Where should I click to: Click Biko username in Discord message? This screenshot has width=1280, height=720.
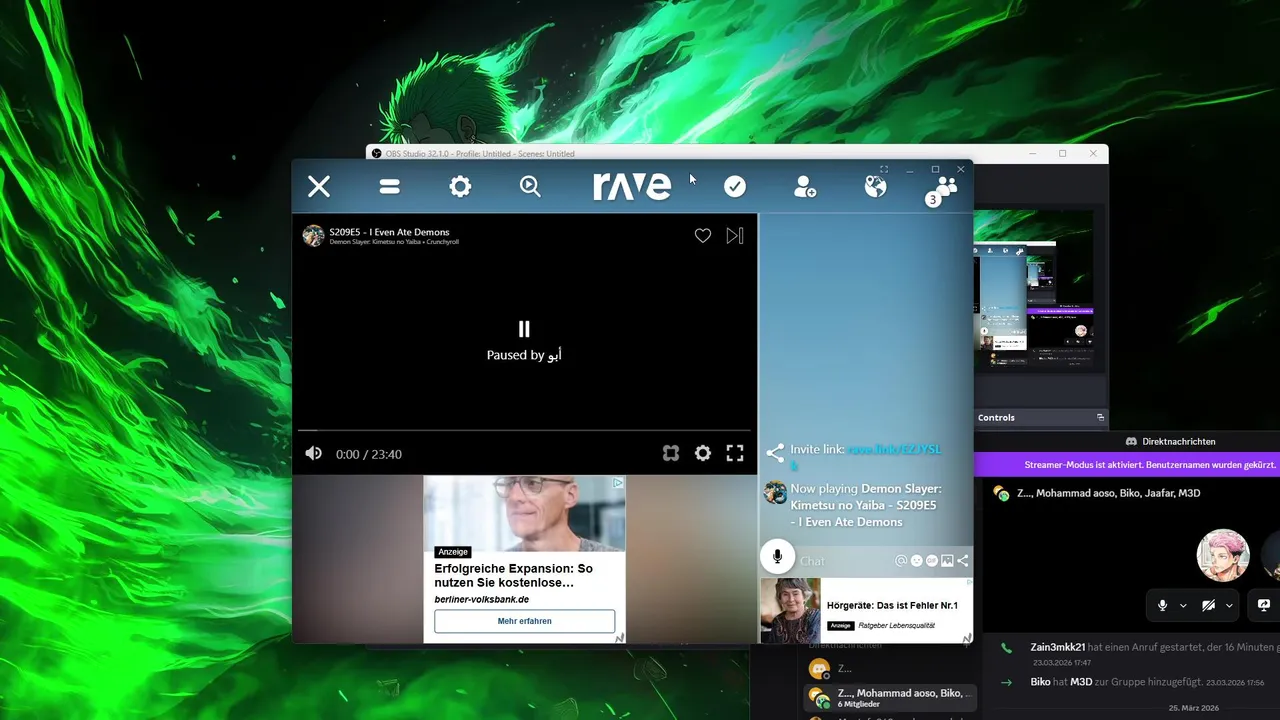pos(1040,682)
